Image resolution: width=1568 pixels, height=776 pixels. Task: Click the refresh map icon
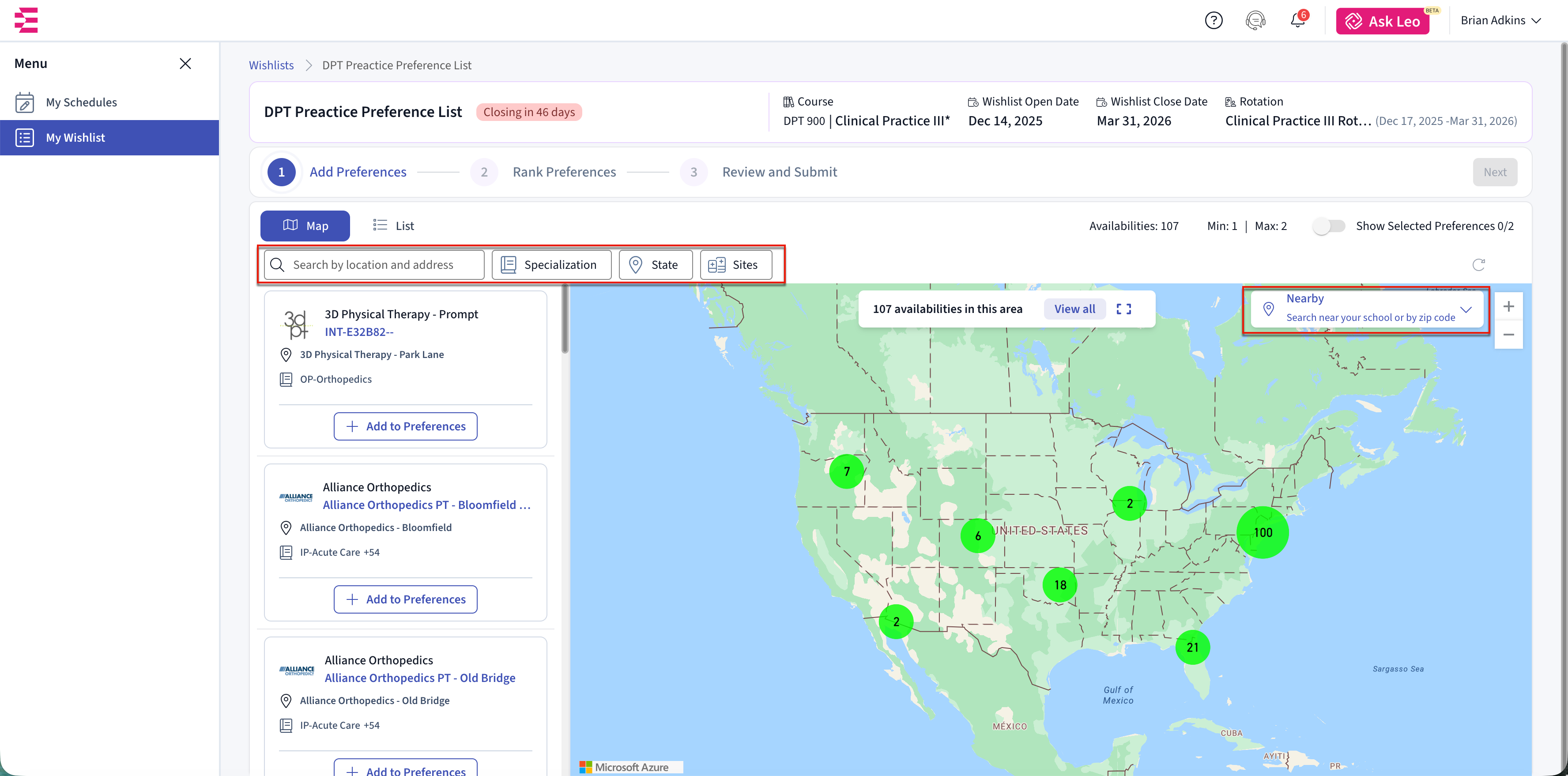click(x=1478, y=265)
